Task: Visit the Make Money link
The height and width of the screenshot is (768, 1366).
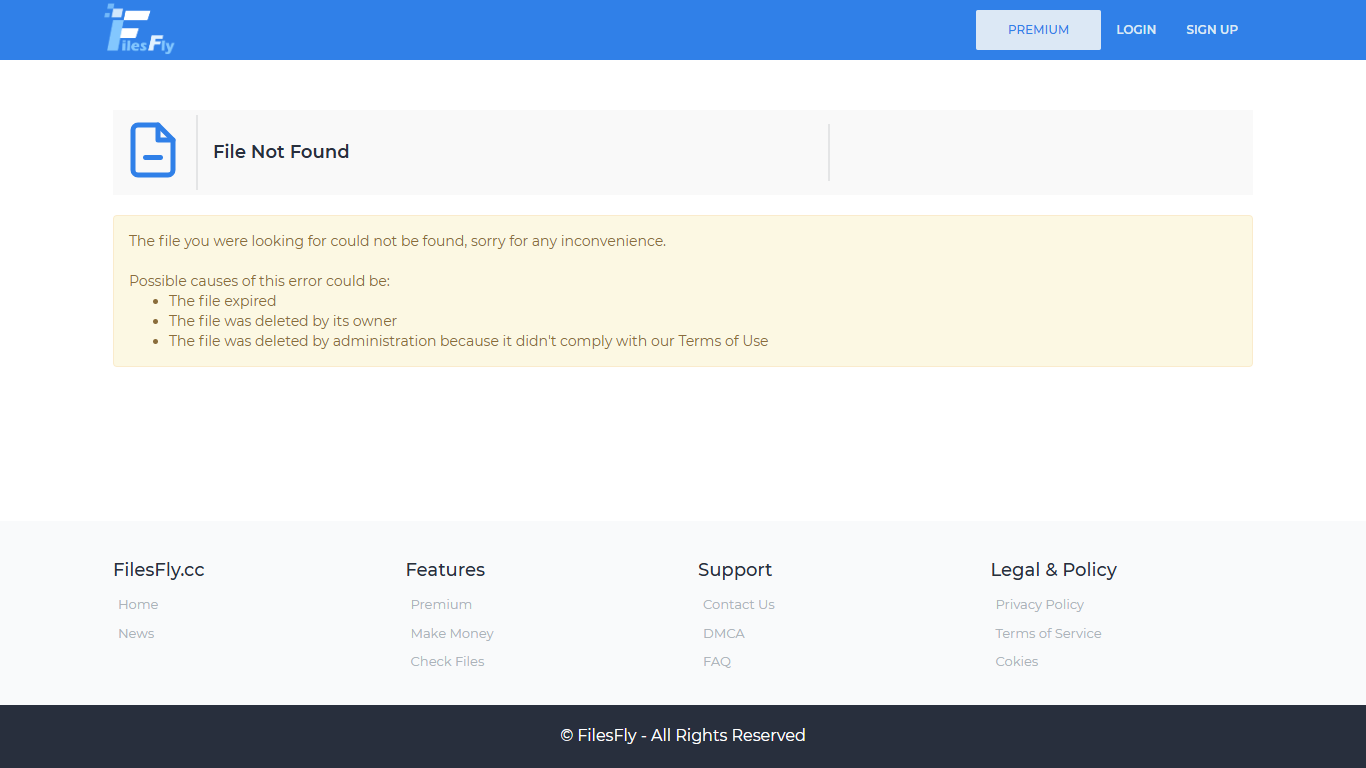Action: click(x=452, y=634)
